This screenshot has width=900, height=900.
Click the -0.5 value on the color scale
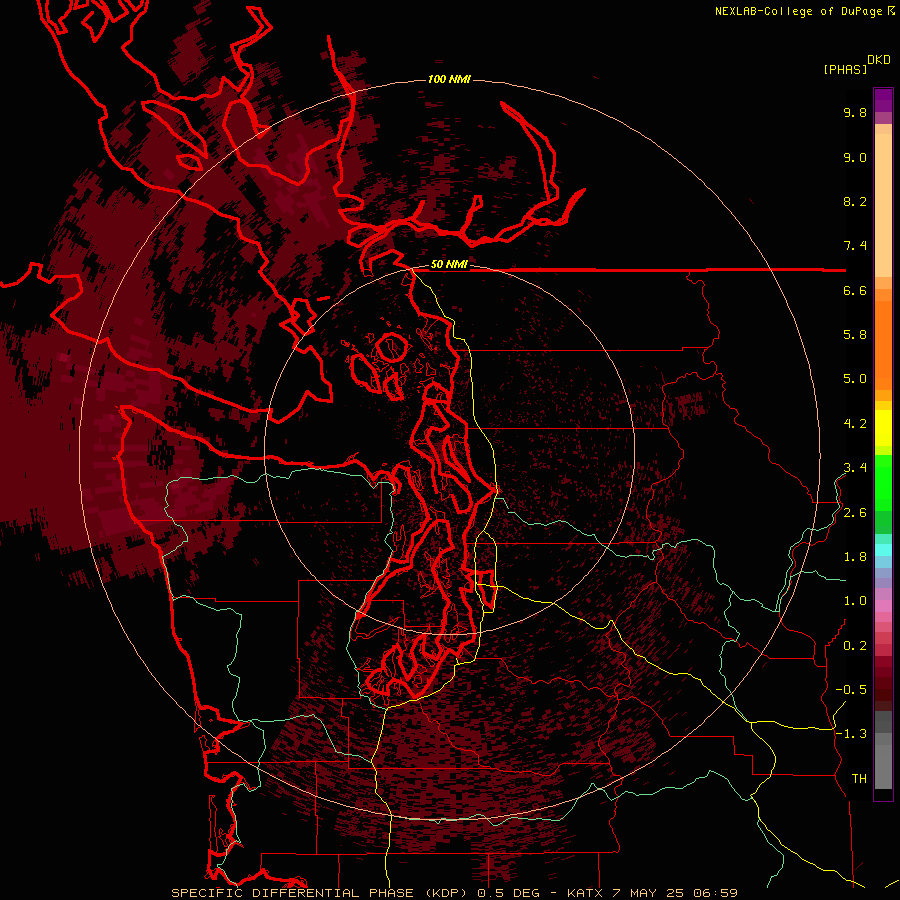pos(851,690)
